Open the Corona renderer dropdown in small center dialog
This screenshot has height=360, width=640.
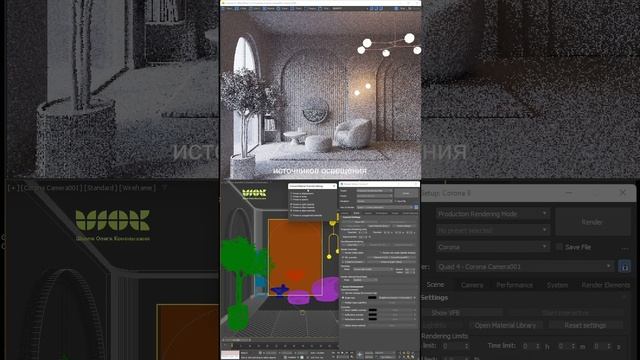click(374, 201)
